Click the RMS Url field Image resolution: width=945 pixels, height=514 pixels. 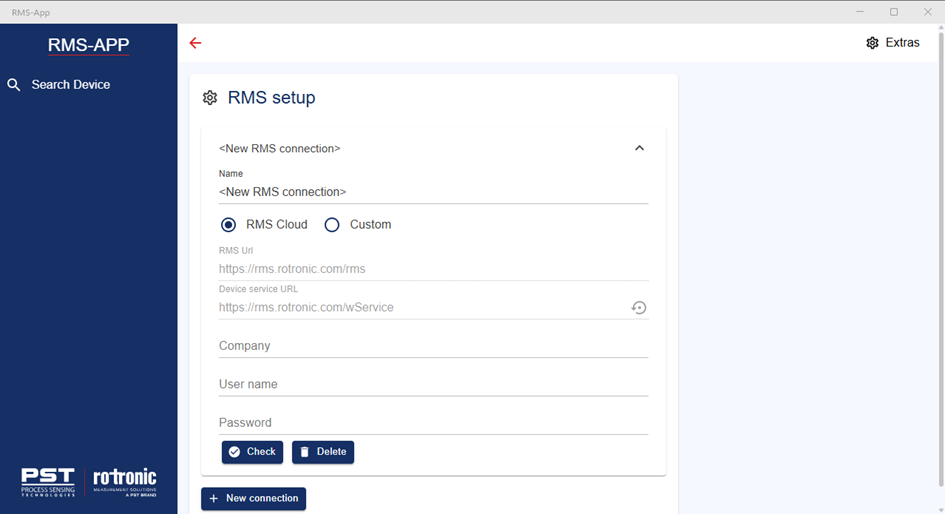point(433,269)
